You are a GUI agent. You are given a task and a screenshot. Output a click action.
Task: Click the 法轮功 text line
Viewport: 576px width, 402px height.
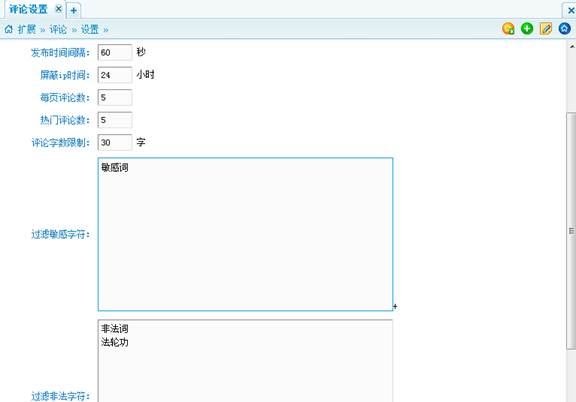[115, 342]
